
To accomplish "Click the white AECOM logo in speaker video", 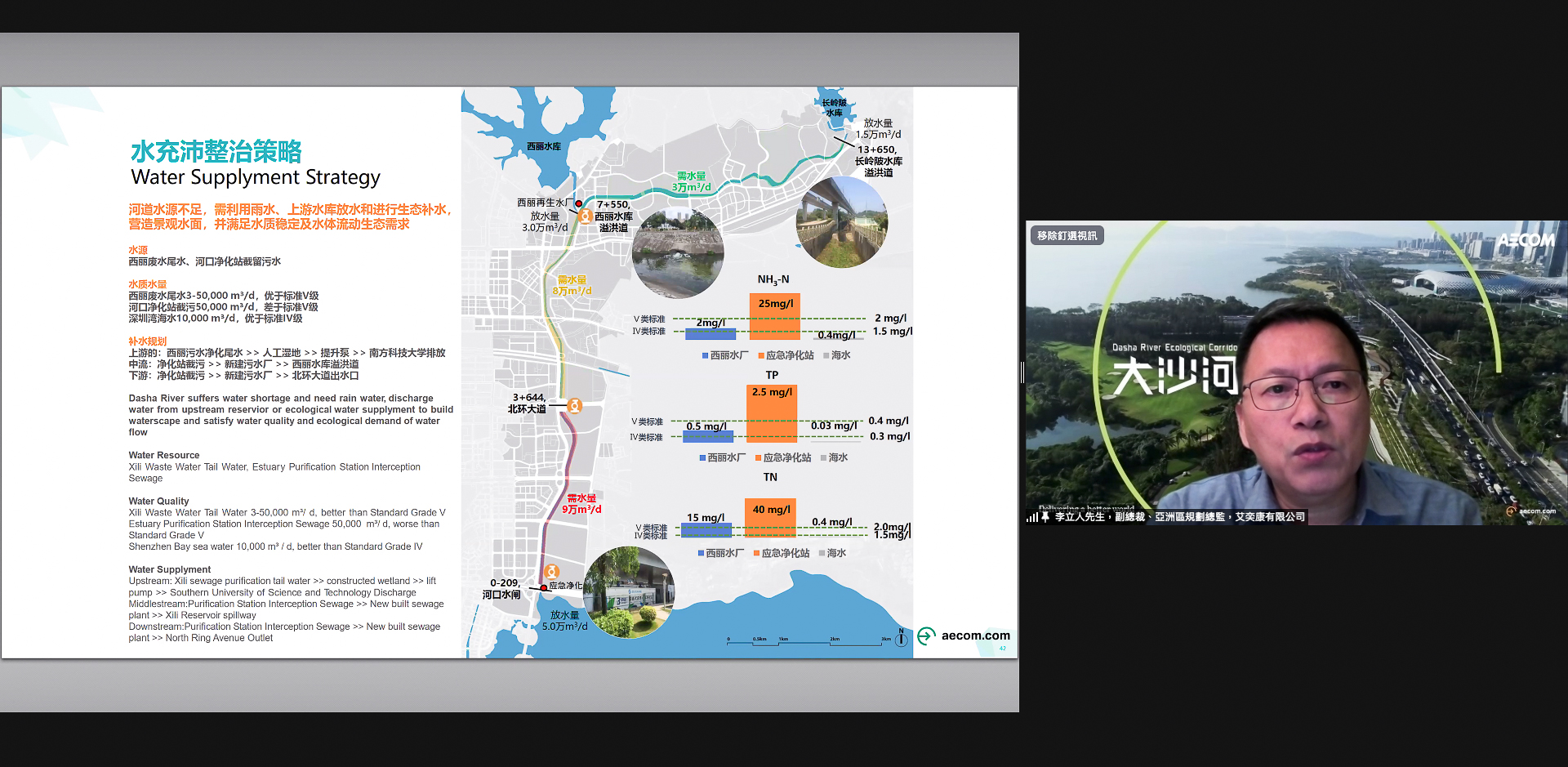I will point(1526,240).
